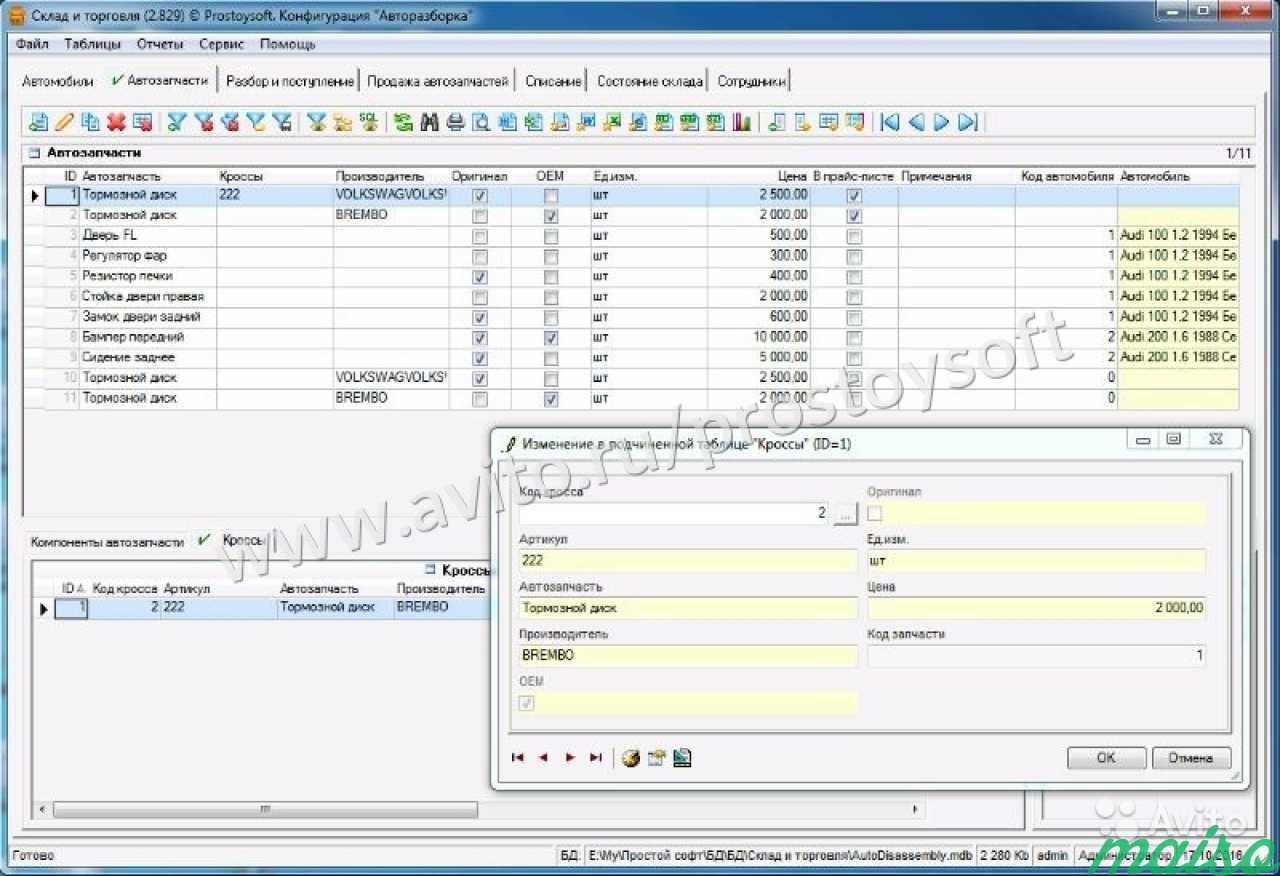Screen dimensions: 1280x876
Task: Open the Таблицы menu
Action: coord(92,44)
